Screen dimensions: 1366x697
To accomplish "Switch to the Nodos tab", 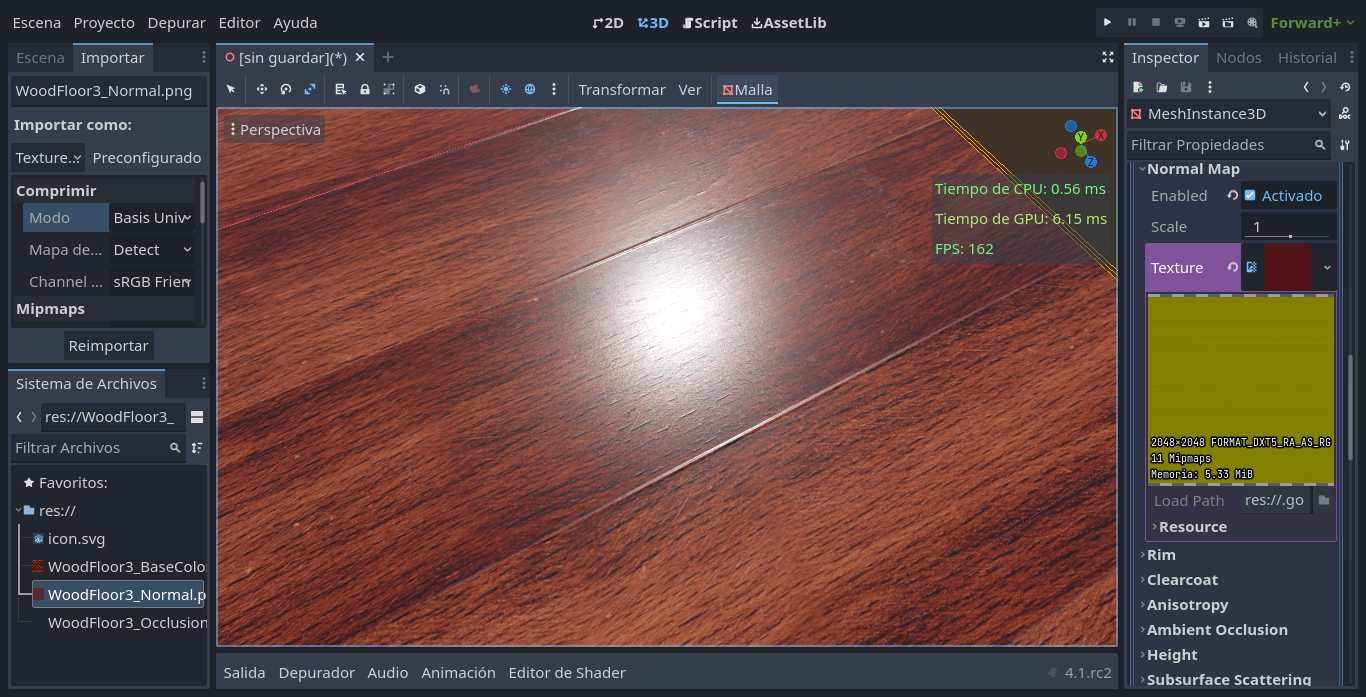I will (1238, 58).
